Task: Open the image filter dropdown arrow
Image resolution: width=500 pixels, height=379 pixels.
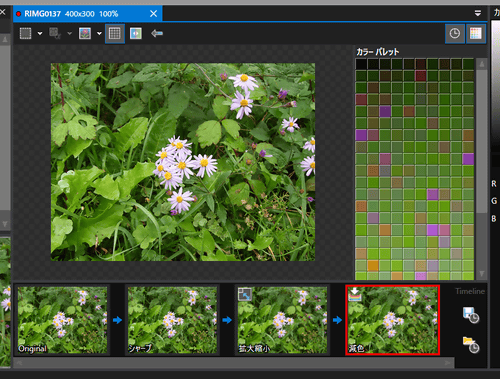Action: [99, 33]
